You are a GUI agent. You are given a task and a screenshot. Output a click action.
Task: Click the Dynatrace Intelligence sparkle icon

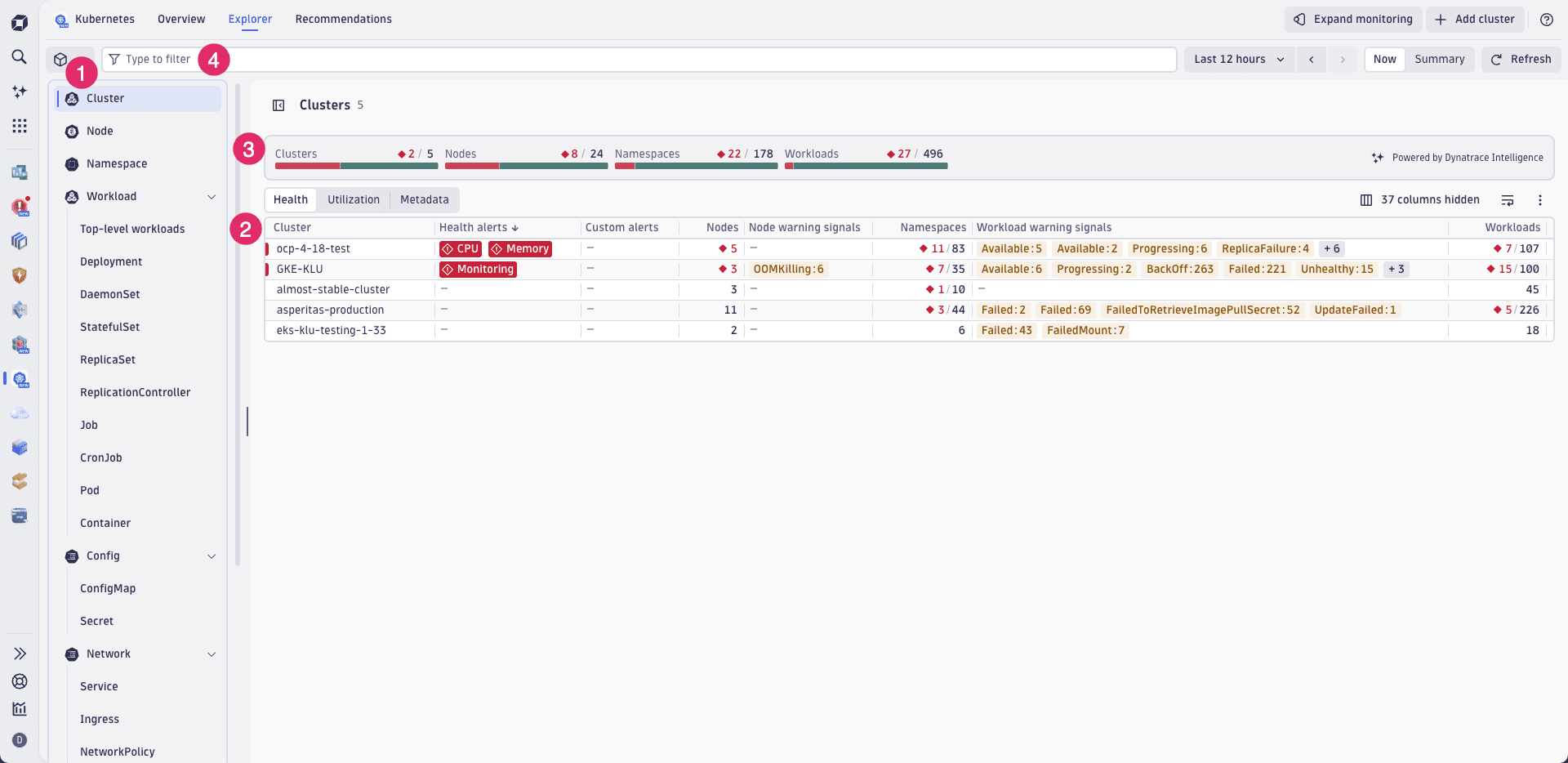pos(1378,158)
